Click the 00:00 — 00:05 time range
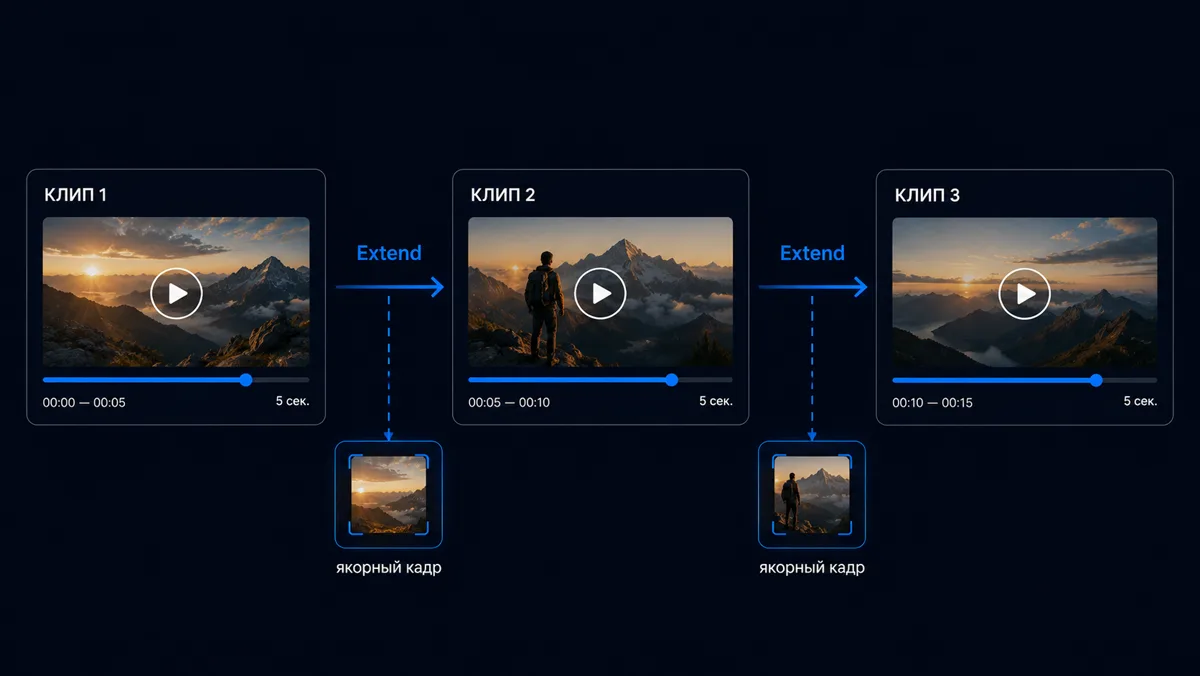This screenshot has height=676, width=1200. click(x=84, y=403)
